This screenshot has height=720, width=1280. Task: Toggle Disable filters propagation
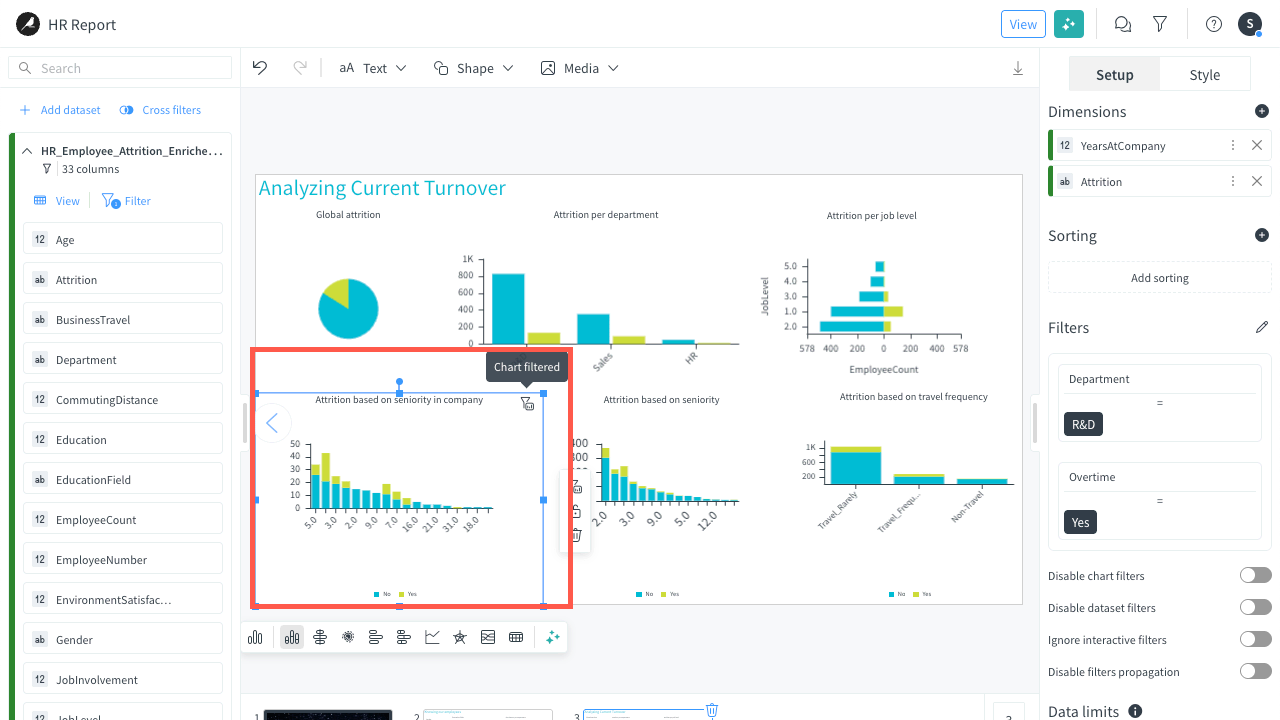point(1255,671)
